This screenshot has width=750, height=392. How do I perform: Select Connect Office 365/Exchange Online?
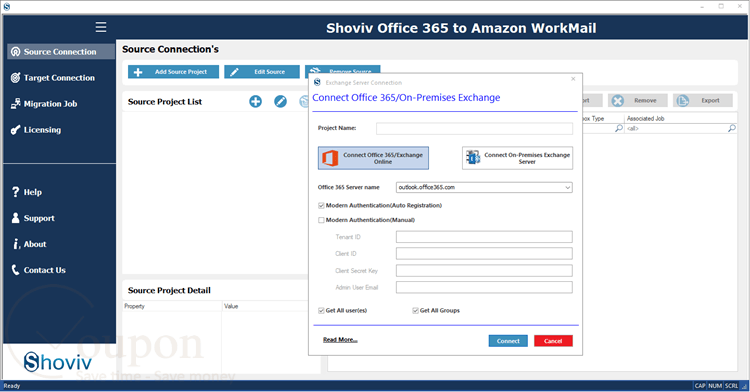click(x=373, y=158)
